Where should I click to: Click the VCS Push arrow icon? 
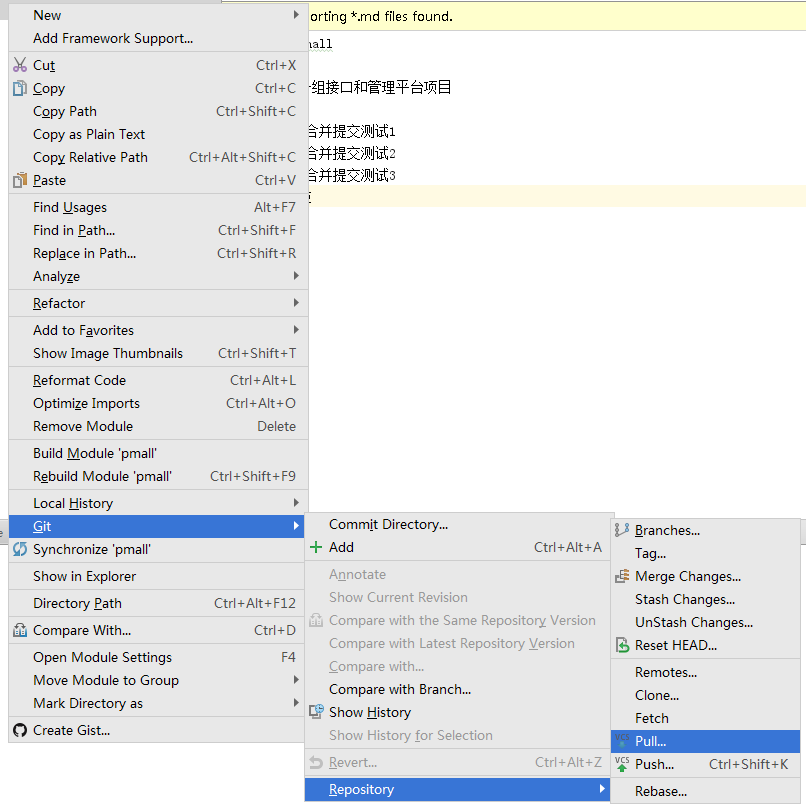pos(622,764)
